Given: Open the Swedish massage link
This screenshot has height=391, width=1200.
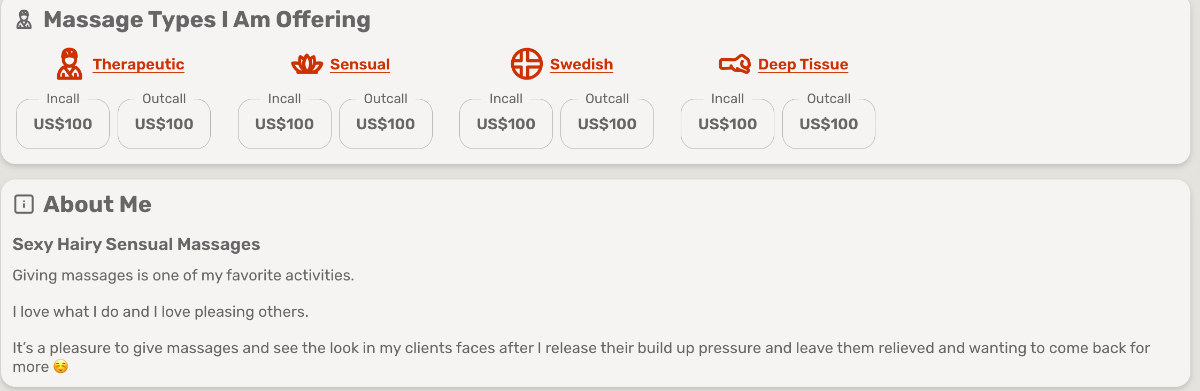Looking at the screenshot, I should pos(581,64).
